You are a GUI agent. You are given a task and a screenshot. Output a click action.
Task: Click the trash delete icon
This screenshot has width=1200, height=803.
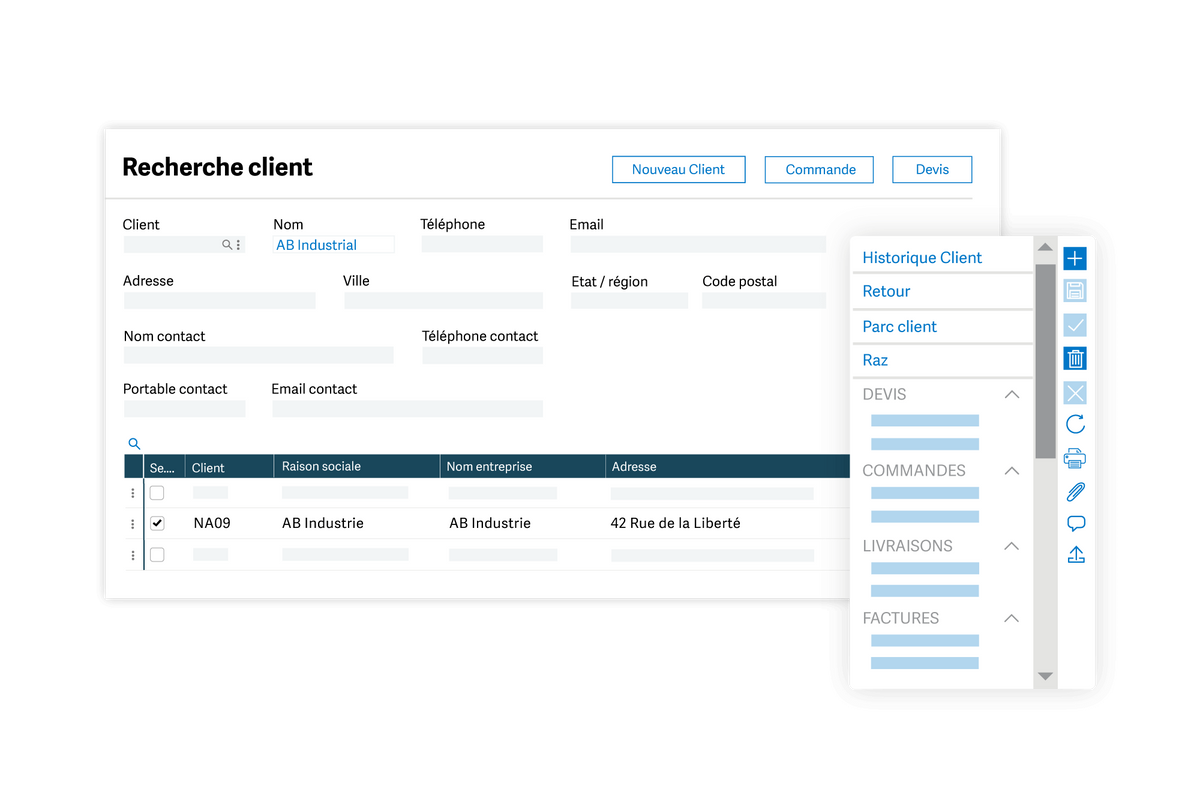[x=1075, y=359]
